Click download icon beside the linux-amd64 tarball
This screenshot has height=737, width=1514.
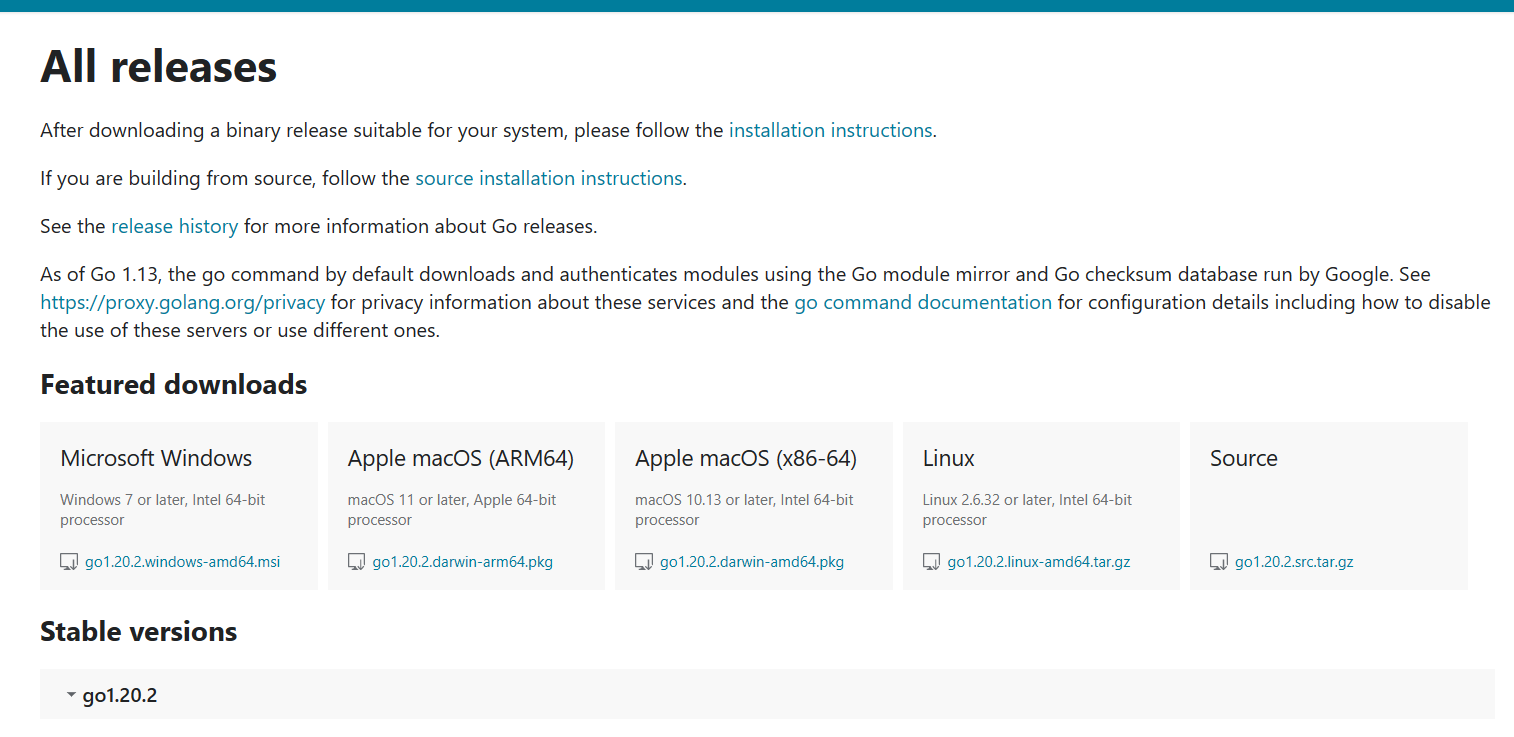[x=932, y=562]
